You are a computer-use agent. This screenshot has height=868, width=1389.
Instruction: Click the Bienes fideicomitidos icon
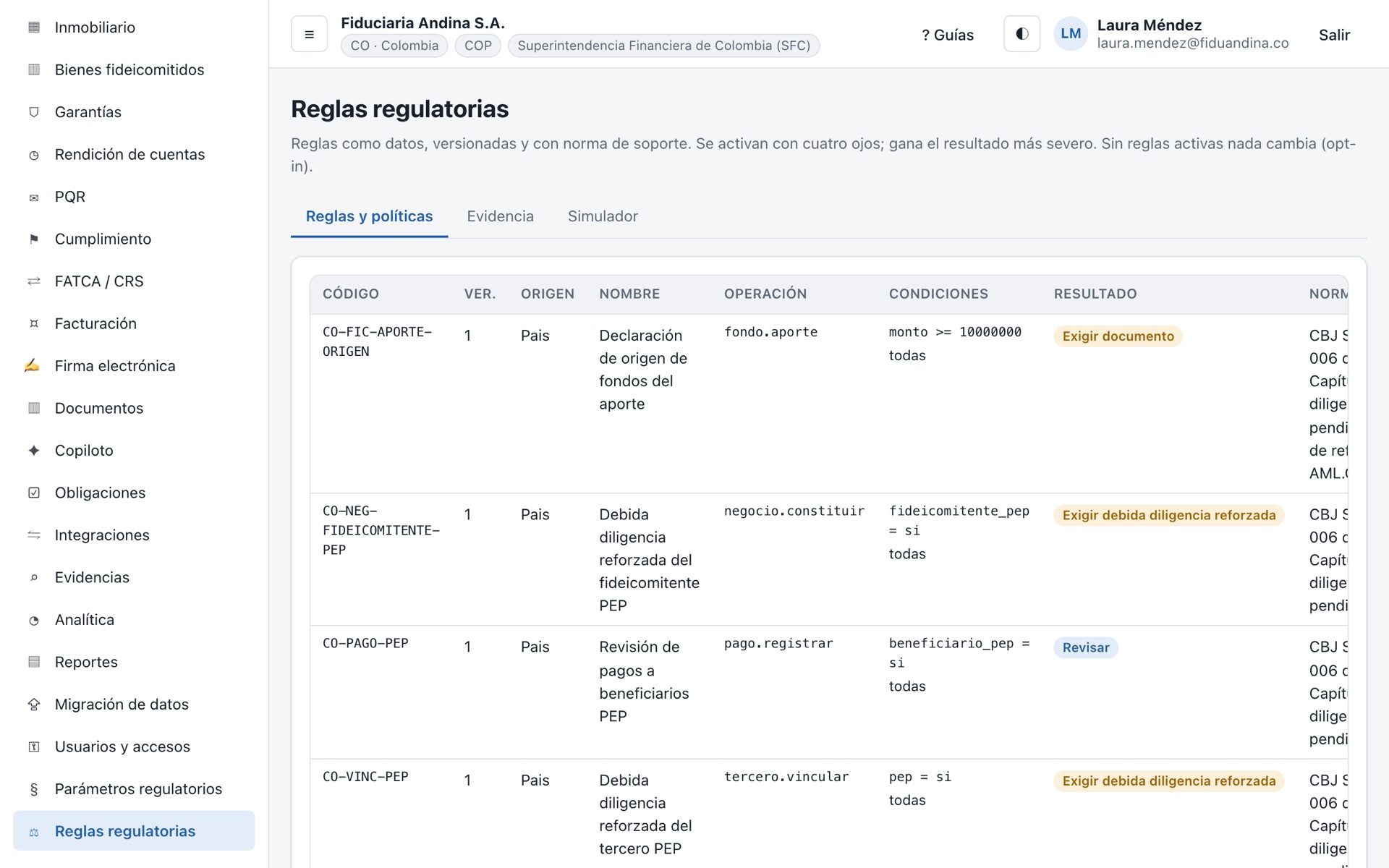pyautogui.click(x=34, y=69)
